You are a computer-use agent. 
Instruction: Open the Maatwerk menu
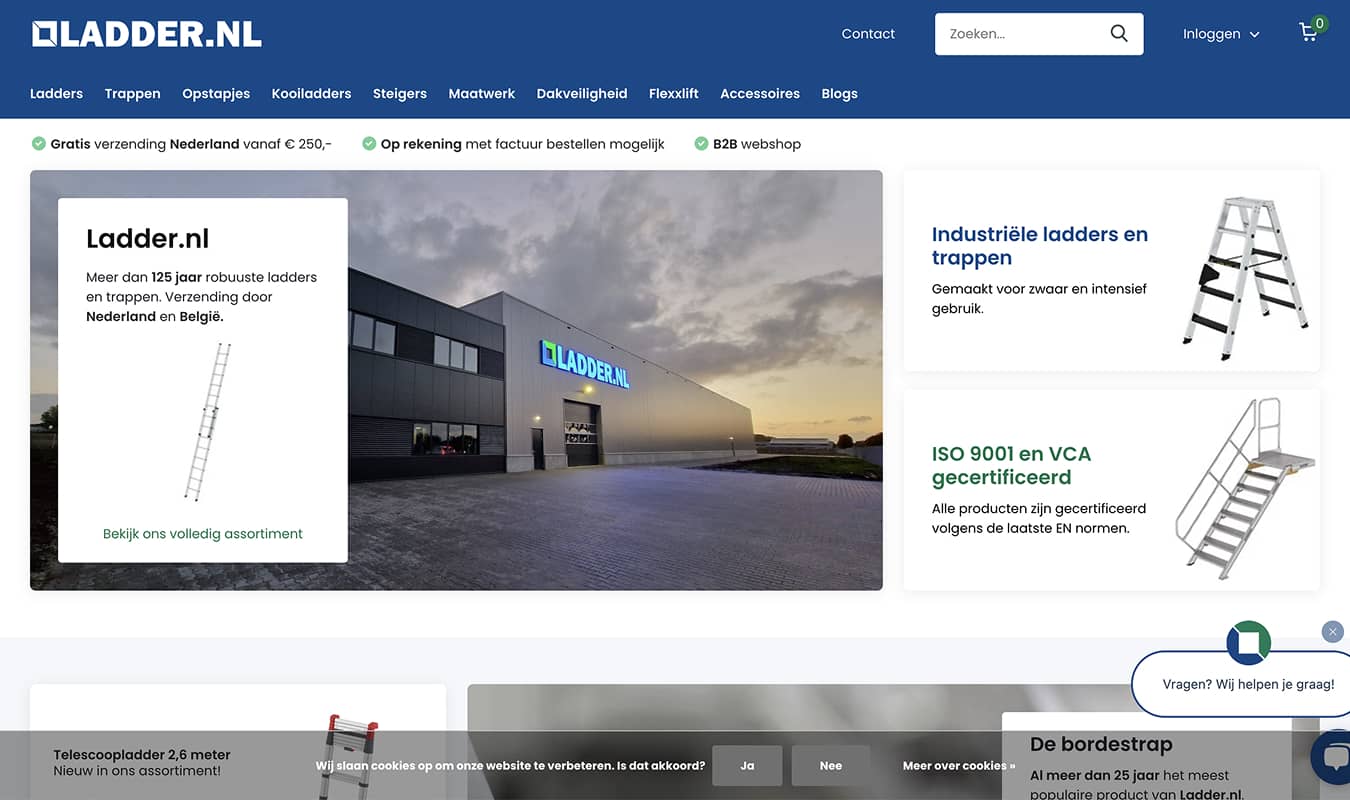(x=482, y=94)
